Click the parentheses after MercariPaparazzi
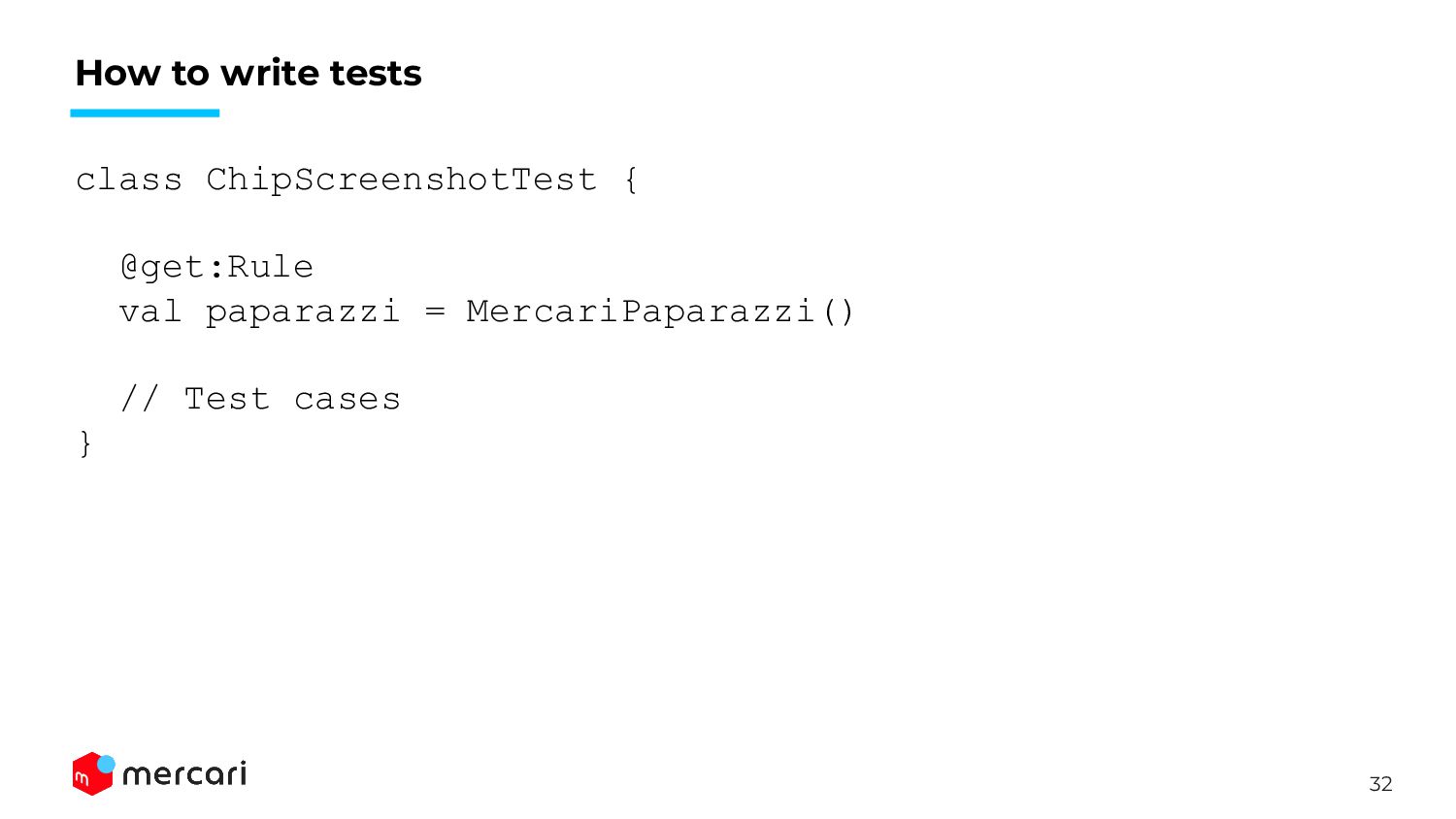The height and width of the screenshot is (819, 1456). point(838,311)
